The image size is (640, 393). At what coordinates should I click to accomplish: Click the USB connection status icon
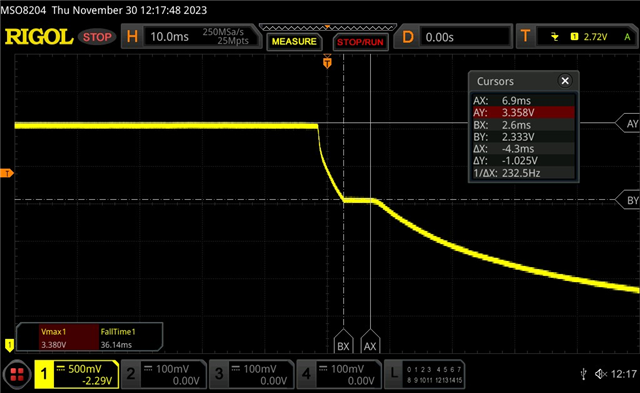584,374
